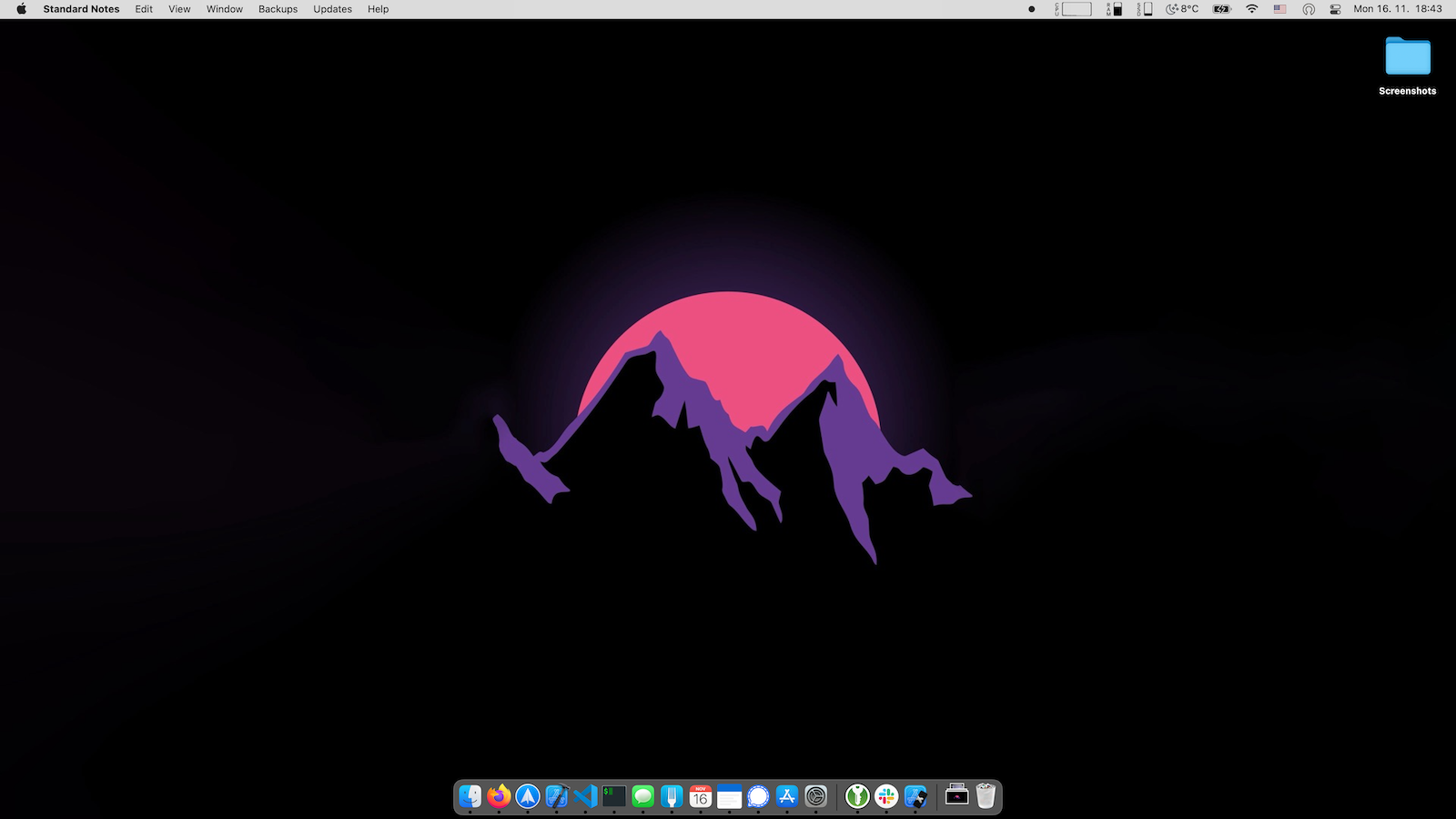Viewport: 1456px width, 819px height.
Task: Open System Preferences from the Dock
Action: (x=815, y=796)
